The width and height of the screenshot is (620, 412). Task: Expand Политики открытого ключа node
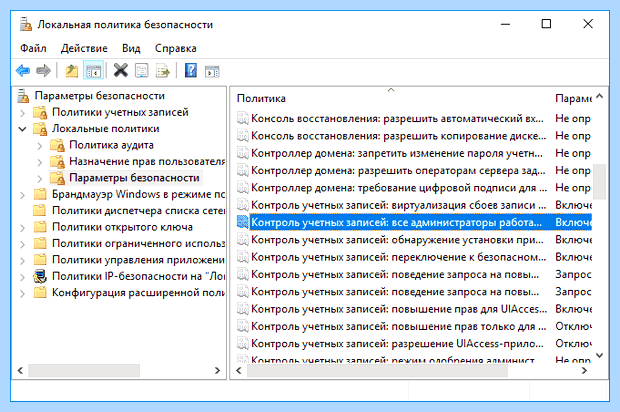coord(23,228)
